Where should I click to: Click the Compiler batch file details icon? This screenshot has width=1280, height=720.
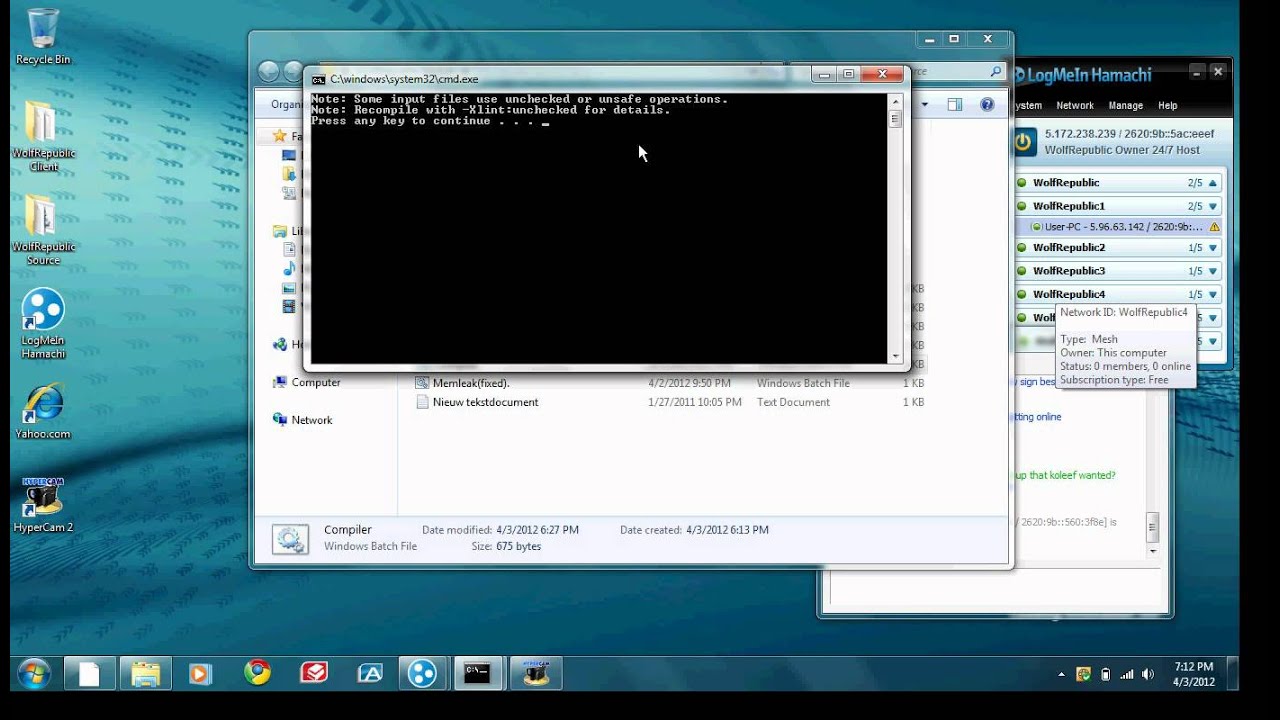tap(290, 539)
